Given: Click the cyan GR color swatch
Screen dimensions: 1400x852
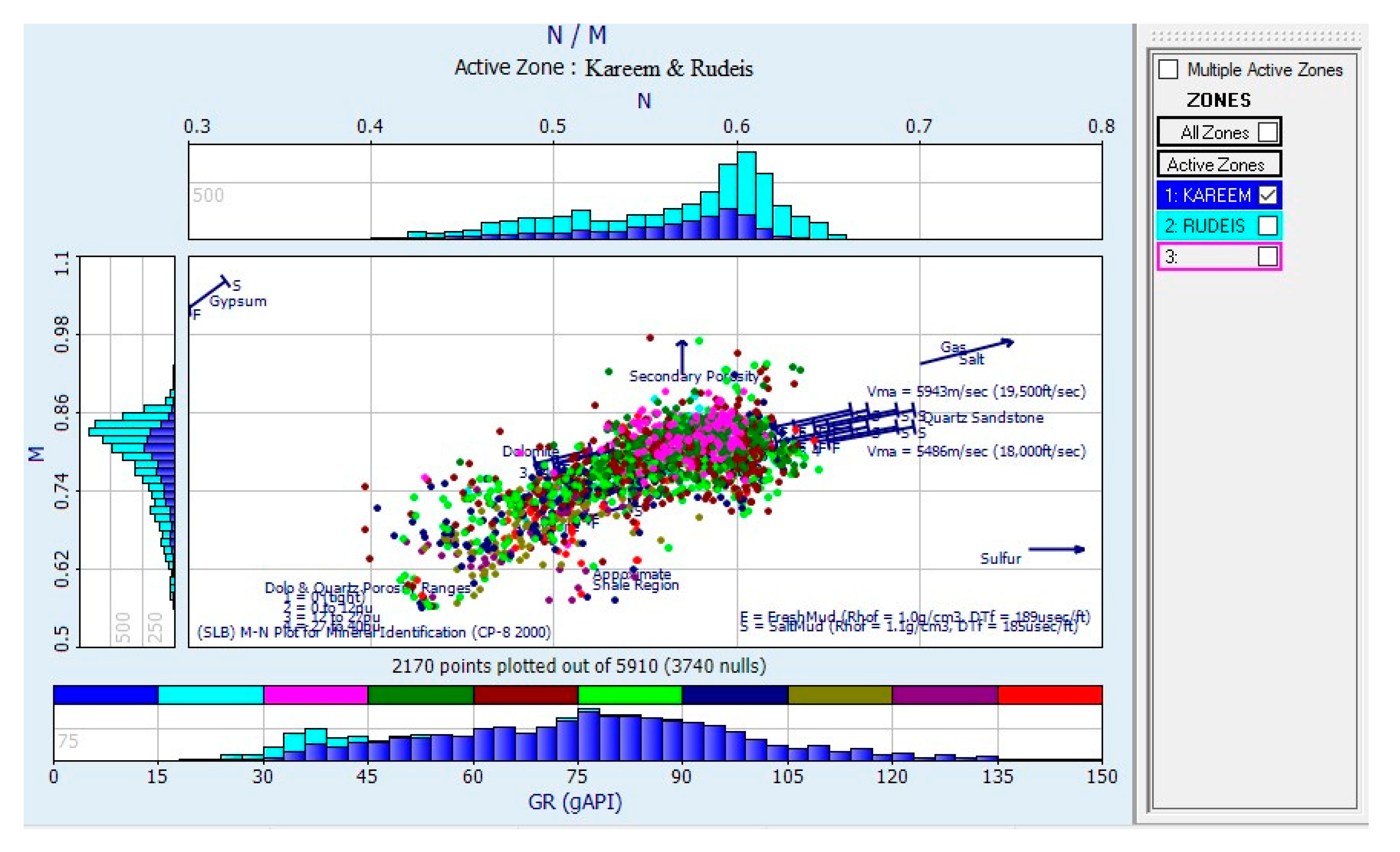Looking at the screenshot, I should point(210,695).
